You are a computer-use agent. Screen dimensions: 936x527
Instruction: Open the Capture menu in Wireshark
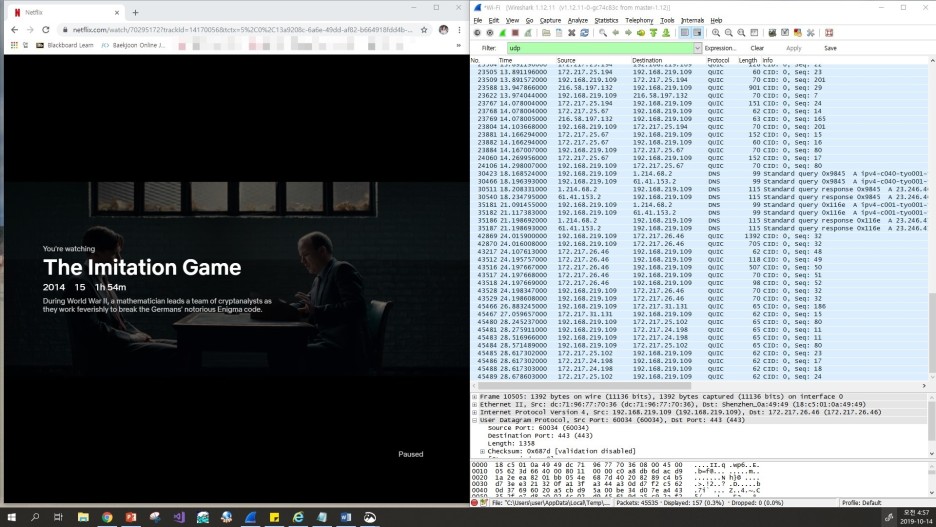[550, 20]
